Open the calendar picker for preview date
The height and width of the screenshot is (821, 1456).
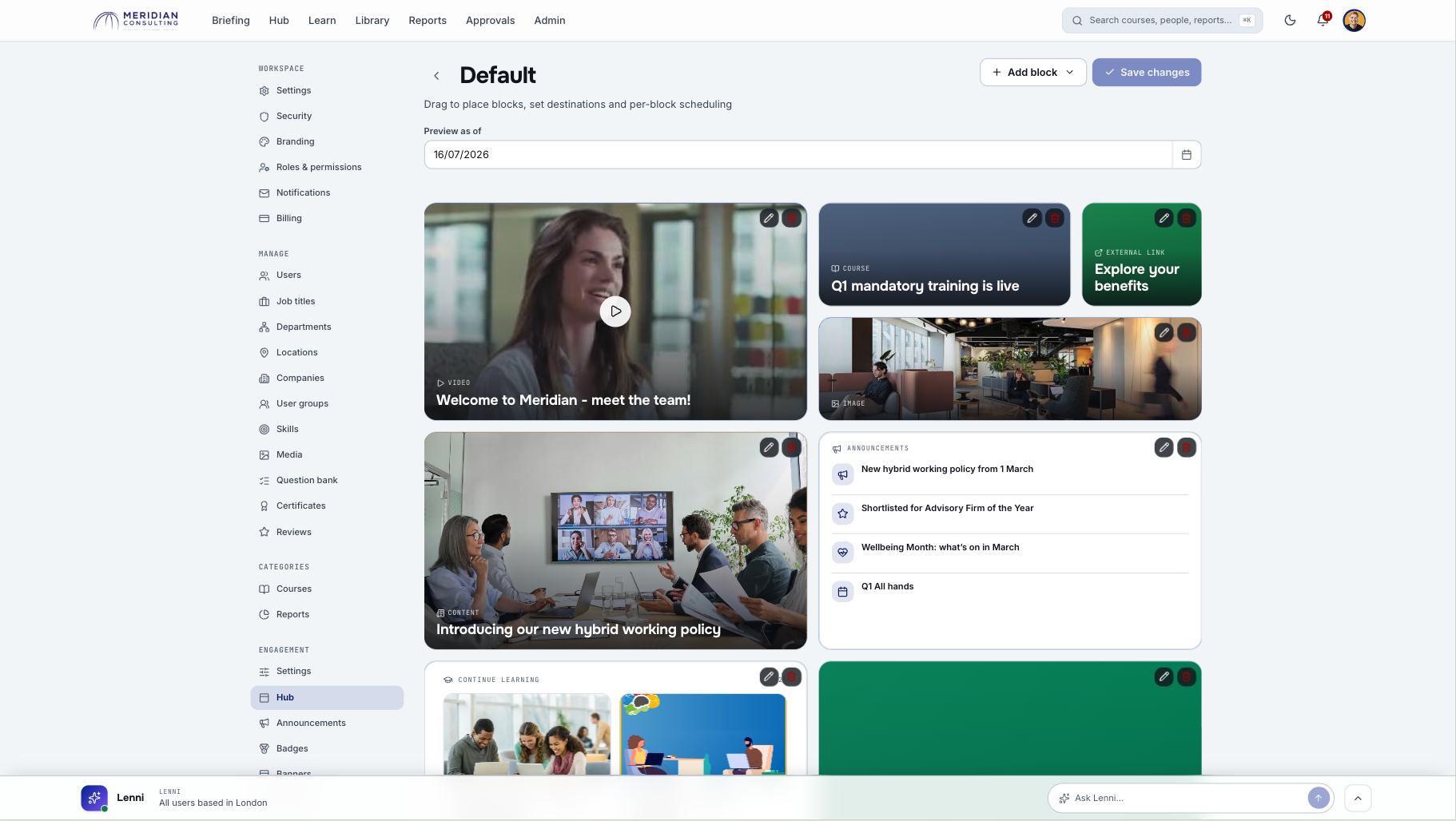coord(1186,155)
